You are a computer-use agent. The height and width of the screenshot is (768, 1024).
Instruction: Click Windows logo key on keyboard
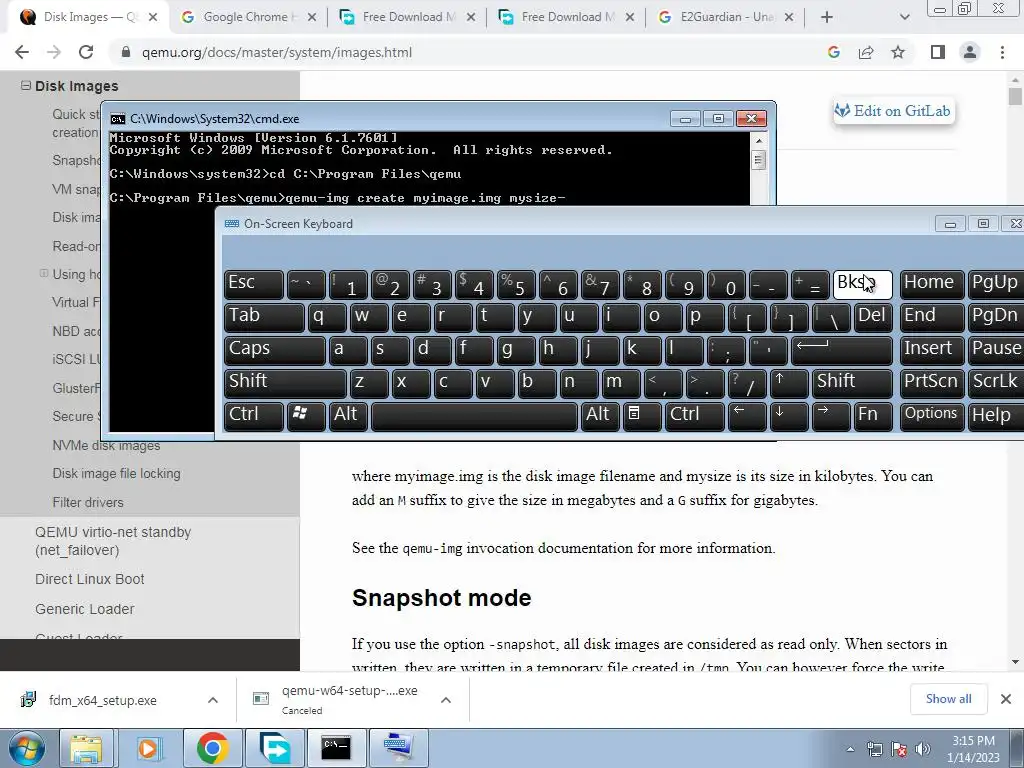point(306,416)
